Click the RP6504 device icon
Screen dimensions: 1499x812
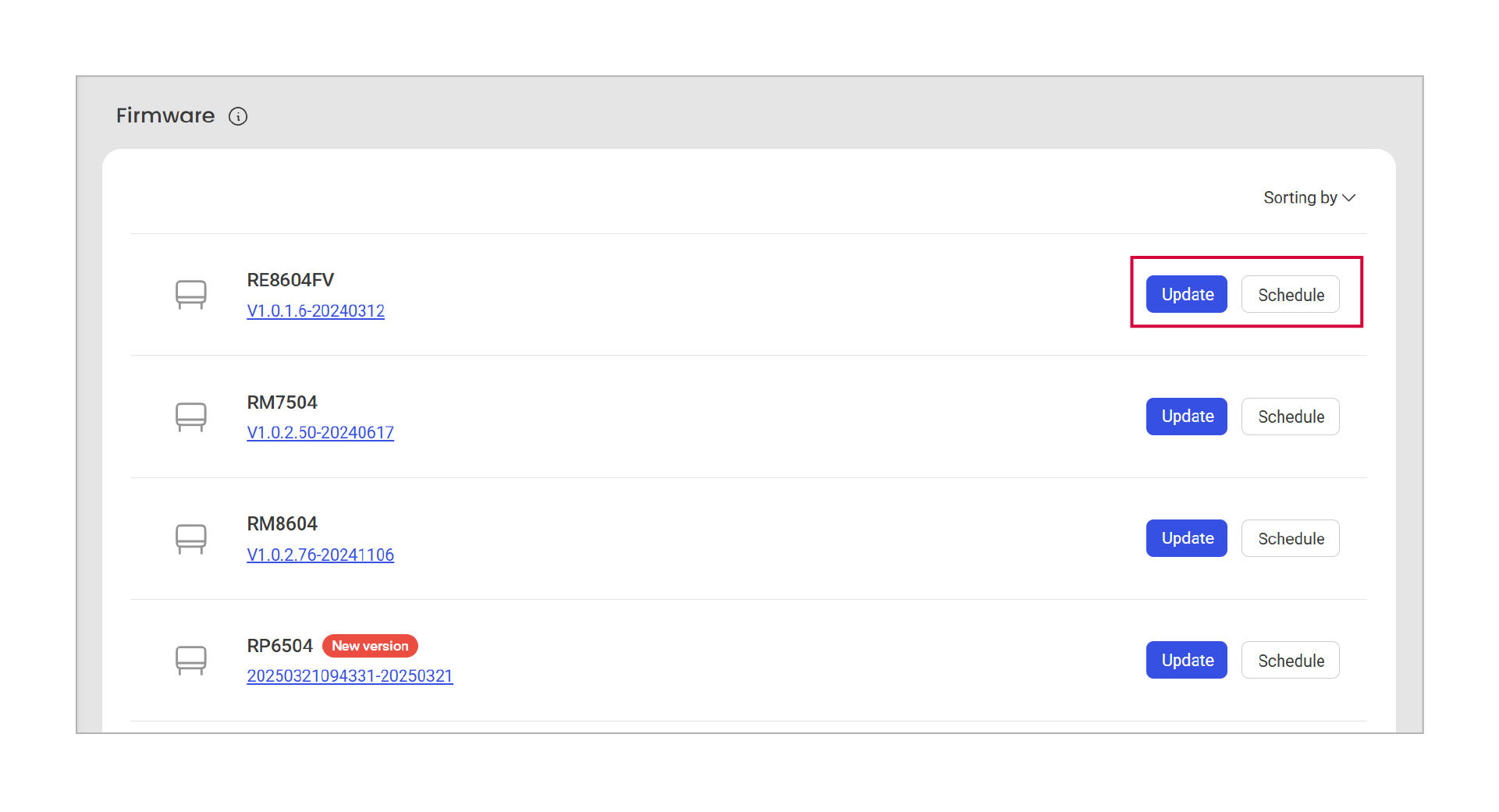pyautogui.click(x=190, y=660)
